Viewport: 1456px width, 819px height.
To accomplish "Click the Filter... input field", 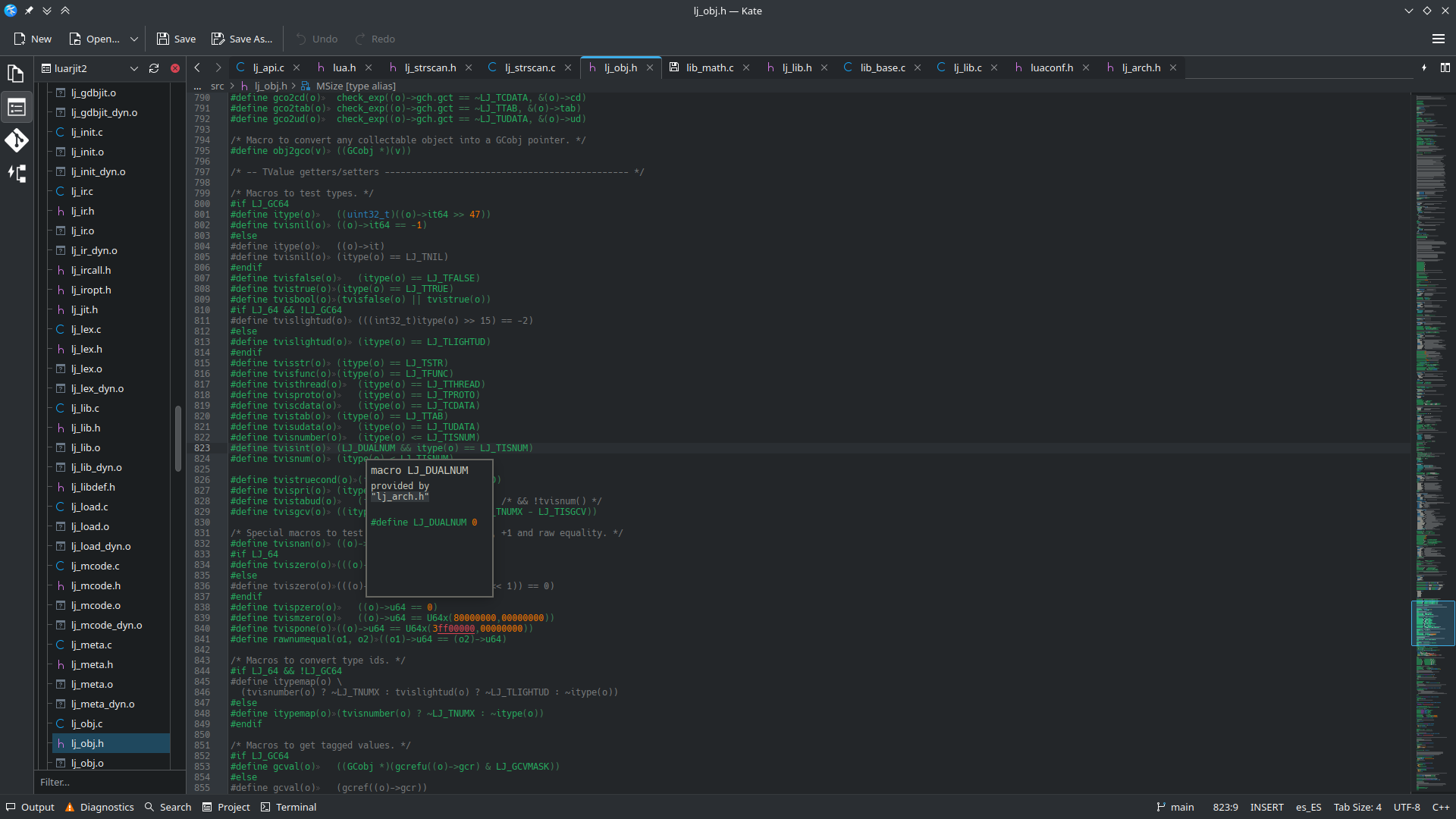I will pos(106,782).
